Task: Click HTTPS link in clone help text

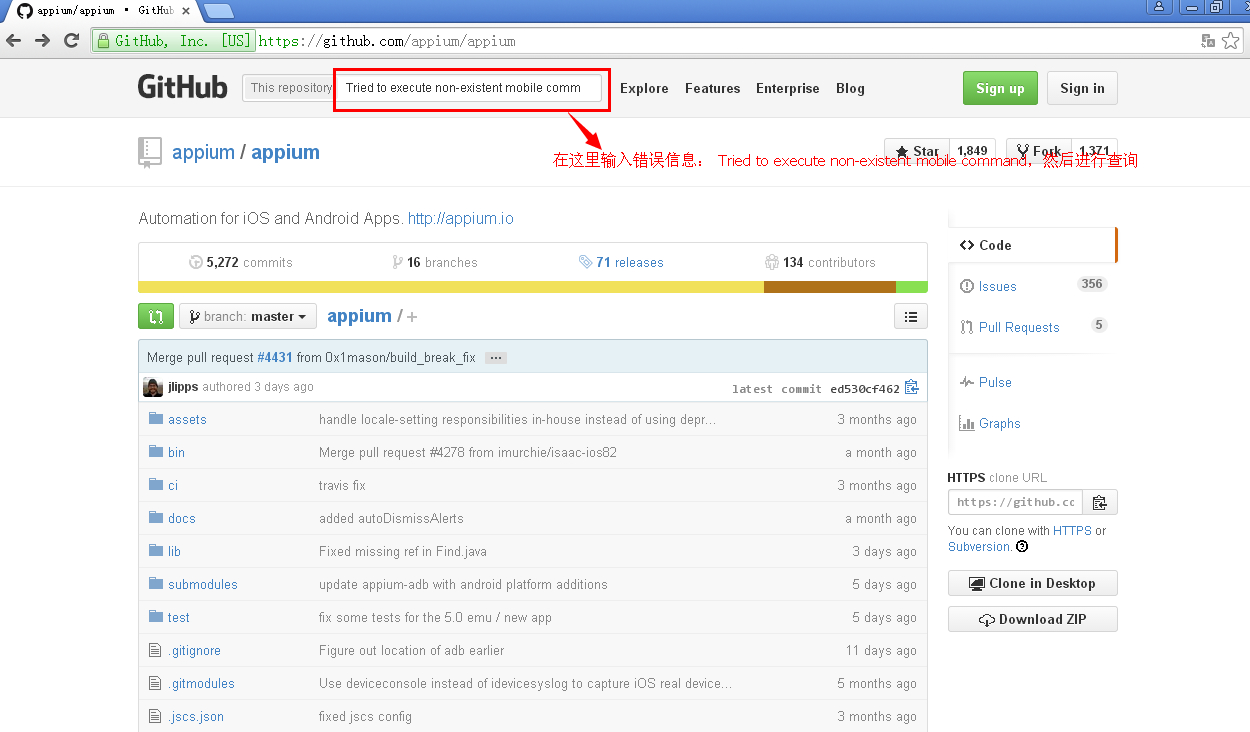Action: point(1072,531)
